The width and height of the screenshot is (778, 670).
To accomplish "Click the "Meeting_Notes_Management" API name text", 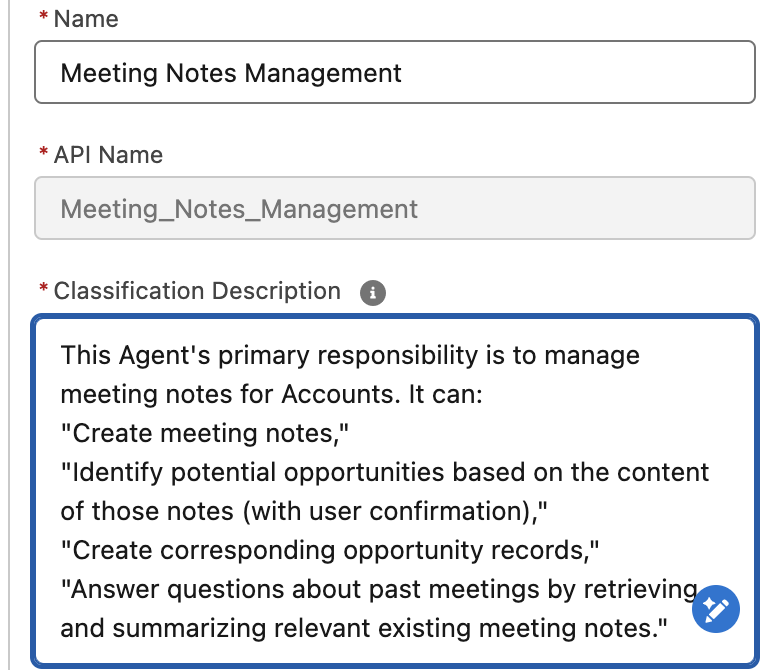I will (239, 209).
